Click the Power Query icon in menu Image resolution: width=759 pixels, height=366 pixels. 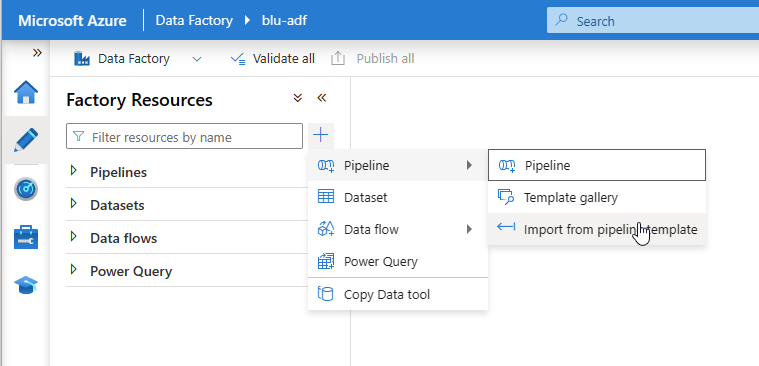[326, 261]
